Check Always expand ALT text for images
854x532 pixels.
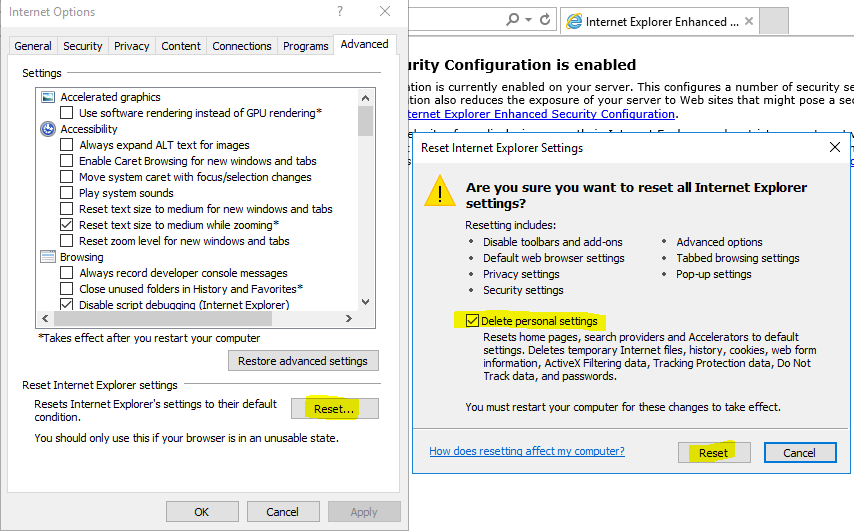[x=66, y=145]
